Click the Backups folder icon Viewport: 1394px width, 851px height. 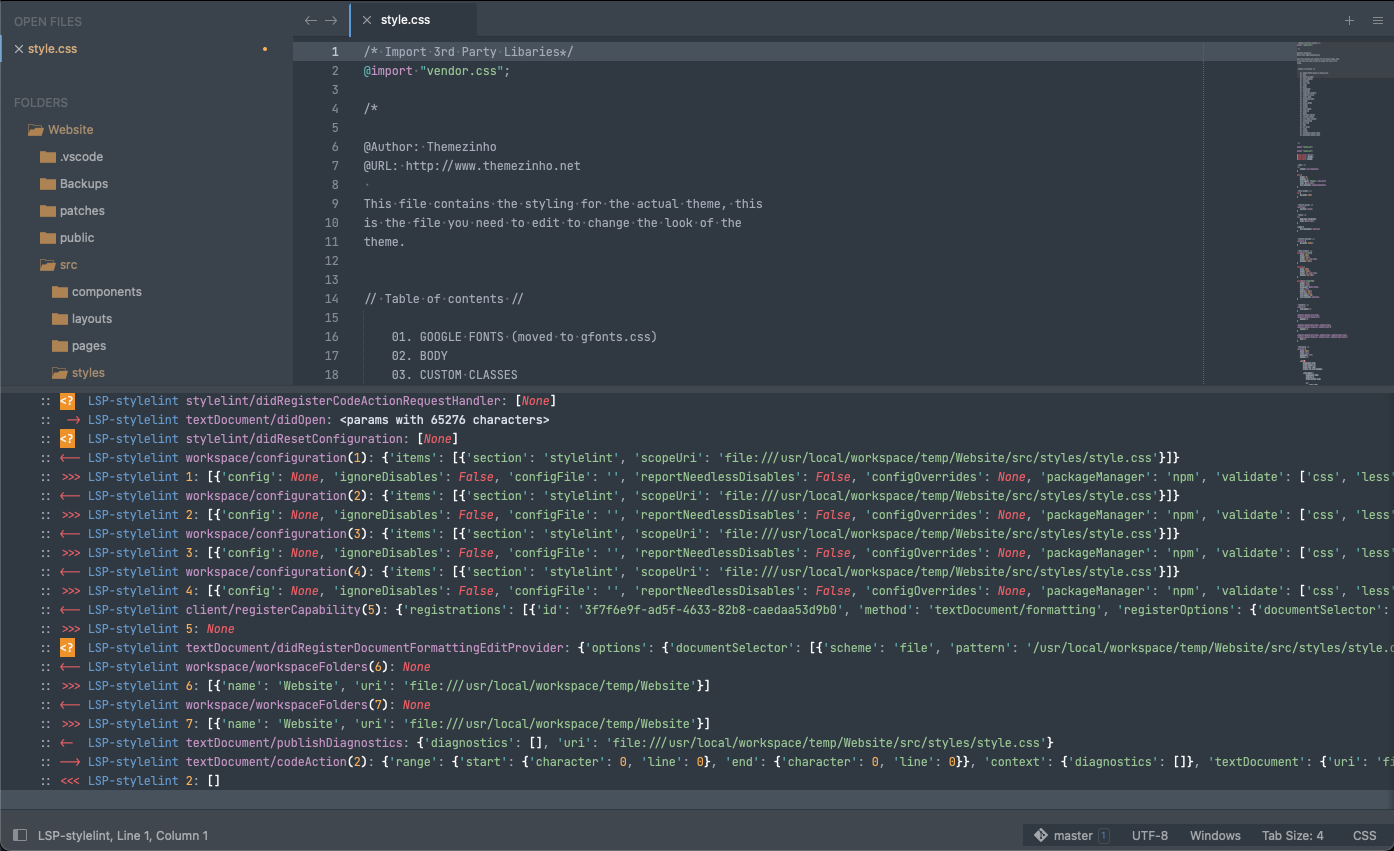(x=47, y=184)
